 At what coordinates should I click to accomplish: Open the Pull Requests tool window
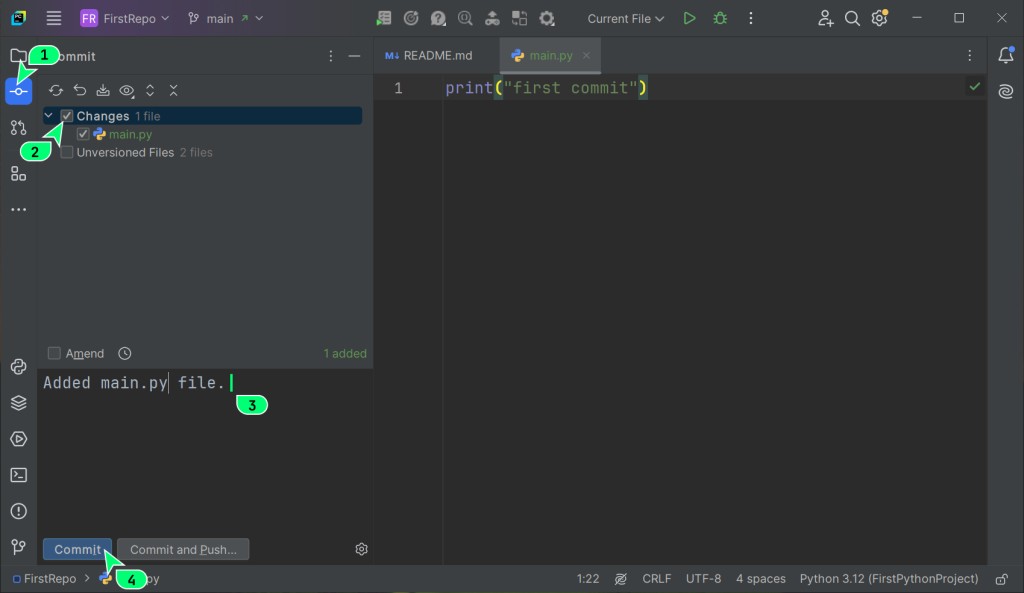coord(18,128)
